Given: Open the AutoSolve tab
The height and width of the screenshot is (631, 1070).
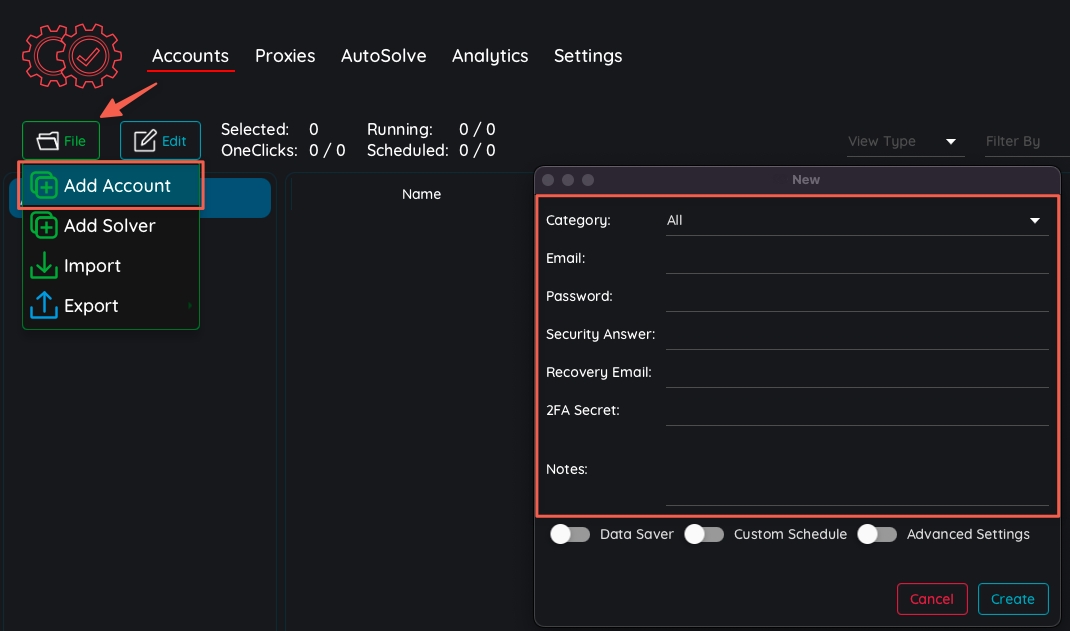Looking at the screenshot, I should coord(383,56).
